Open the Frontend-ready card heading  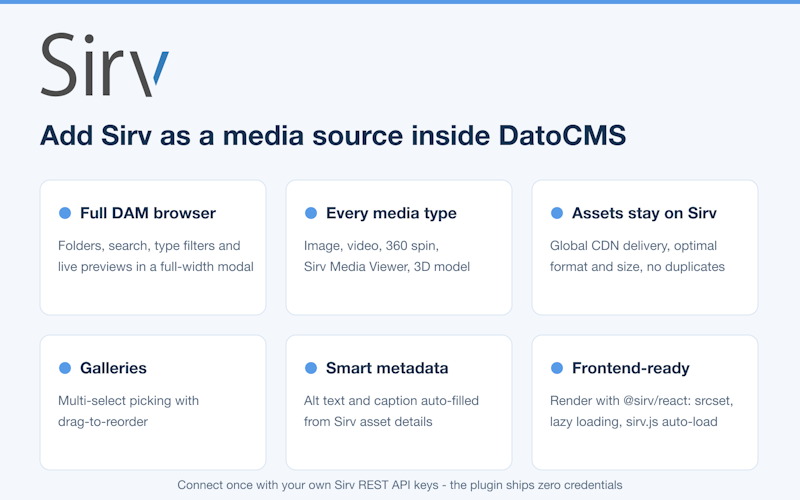pyautogui.click(x=631, y=368)
